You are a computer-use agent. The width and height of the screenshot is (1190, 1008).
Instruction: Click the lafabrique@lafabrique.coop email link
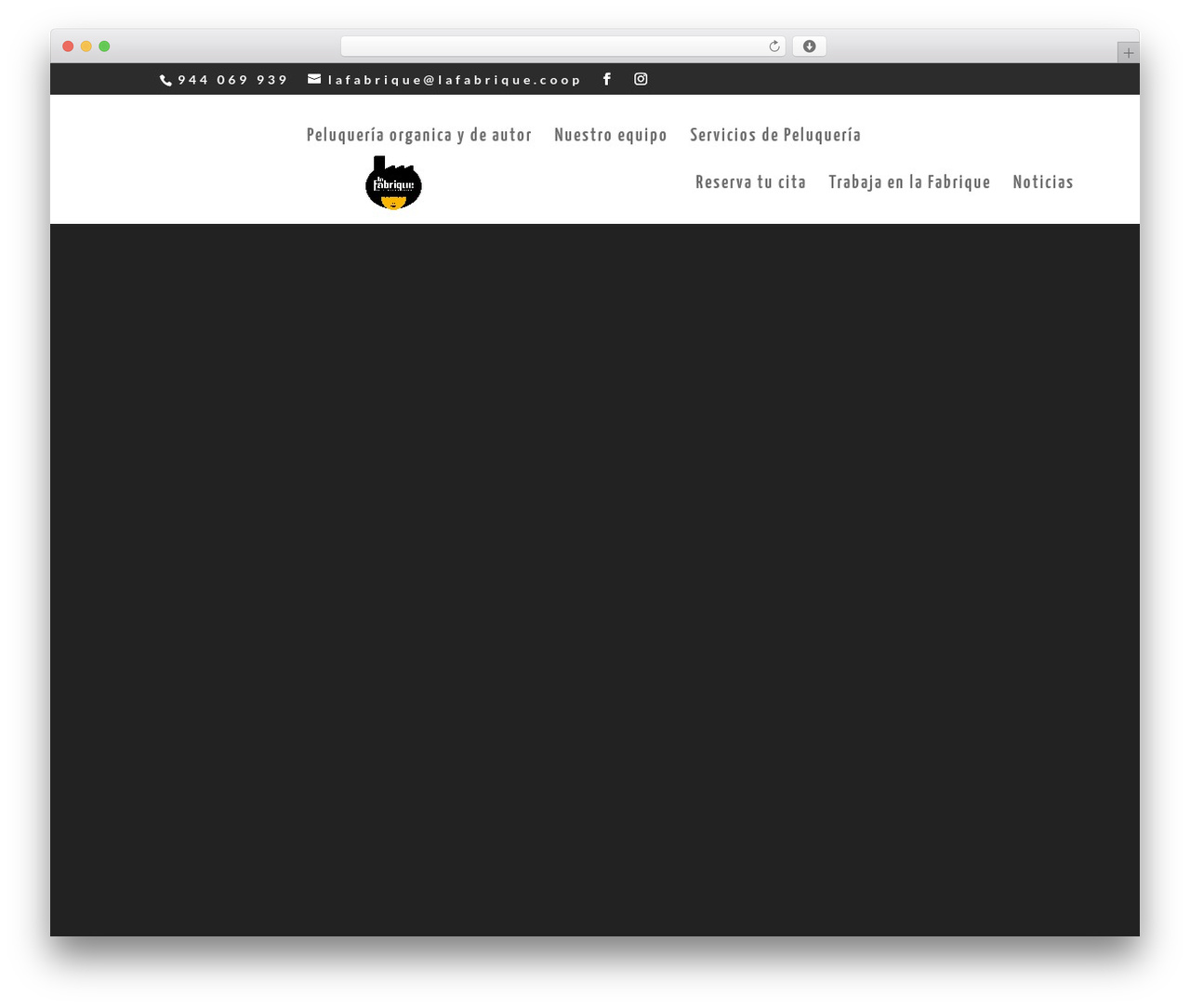454,80
